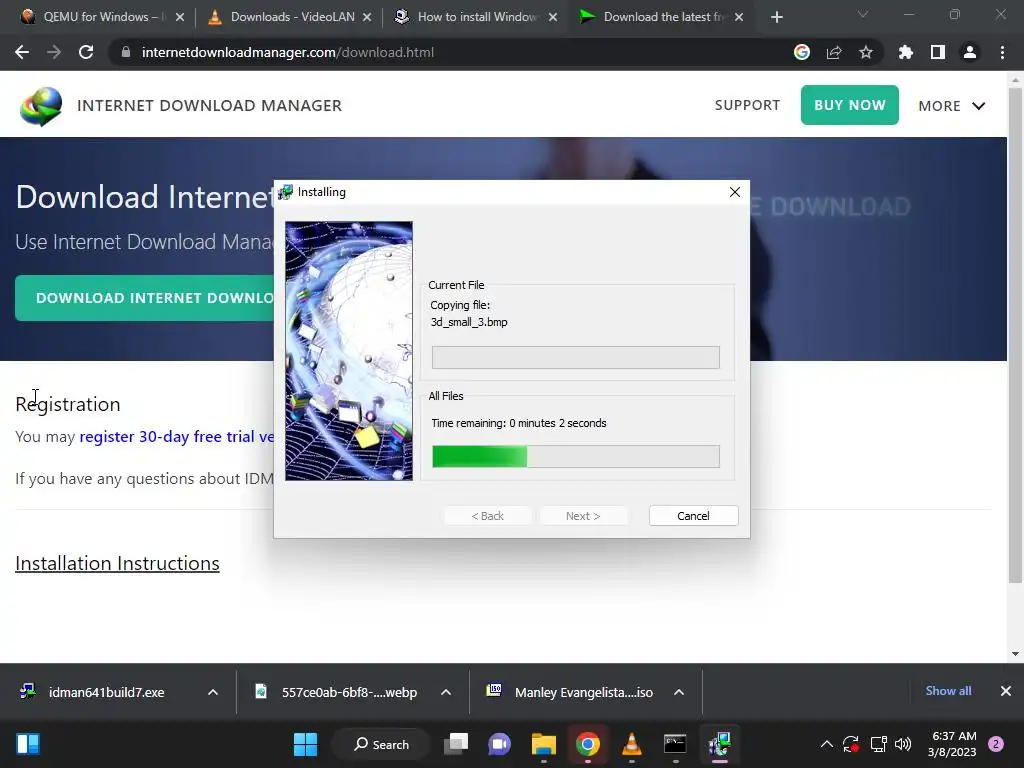Open the Chrome profile avatar
The image size is (1024, 768).
pos(970,52)
